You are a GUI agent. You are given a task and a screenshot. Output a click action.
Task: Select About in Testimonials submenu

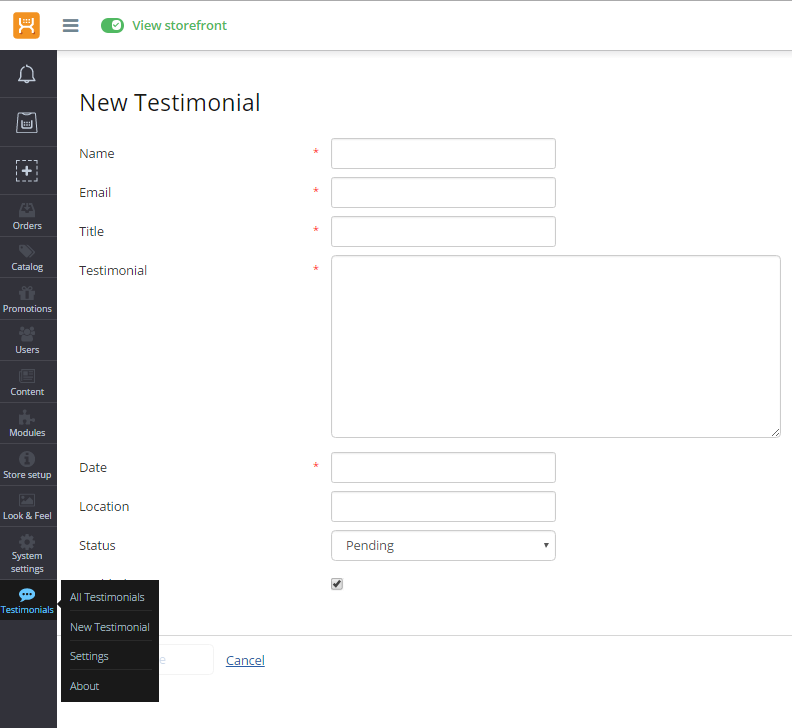[x=84, y=686]
